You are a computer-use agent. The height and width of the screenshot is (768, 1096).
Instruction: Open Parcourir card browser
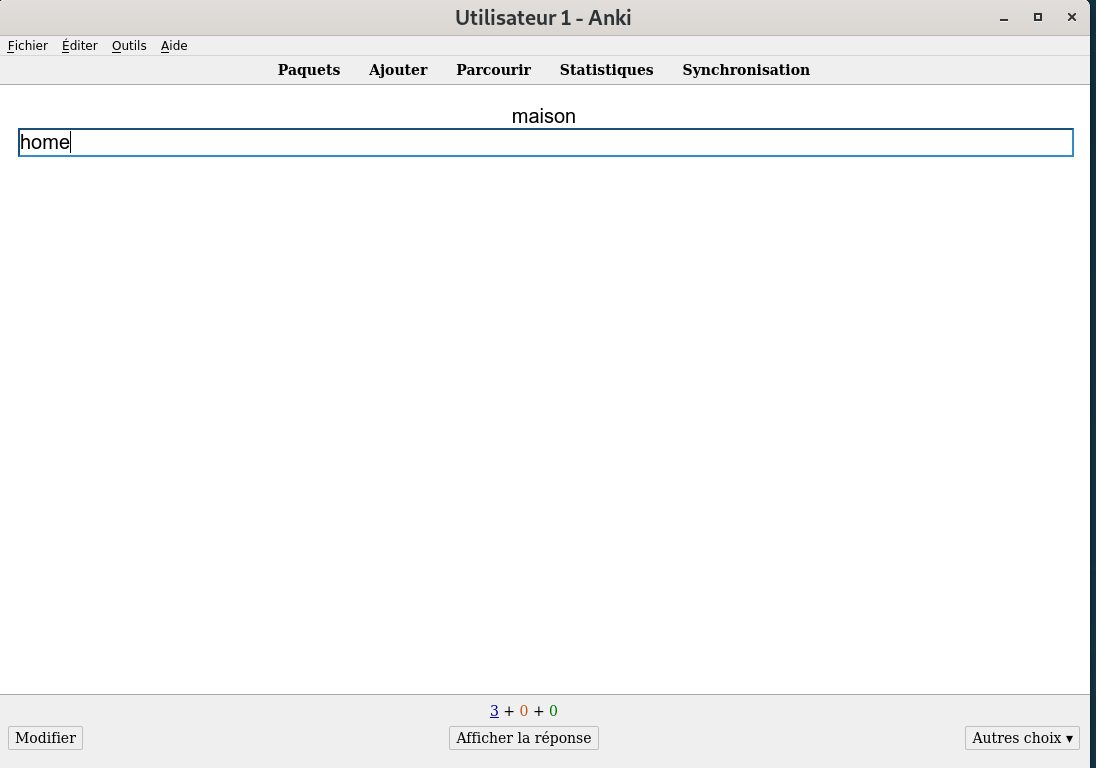tap(493, 70)
